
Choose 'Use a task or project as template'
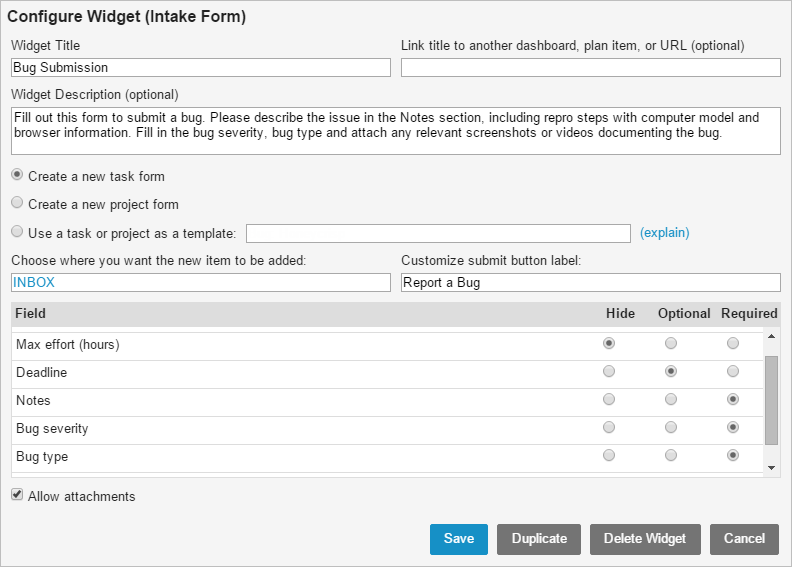point(17,232)
